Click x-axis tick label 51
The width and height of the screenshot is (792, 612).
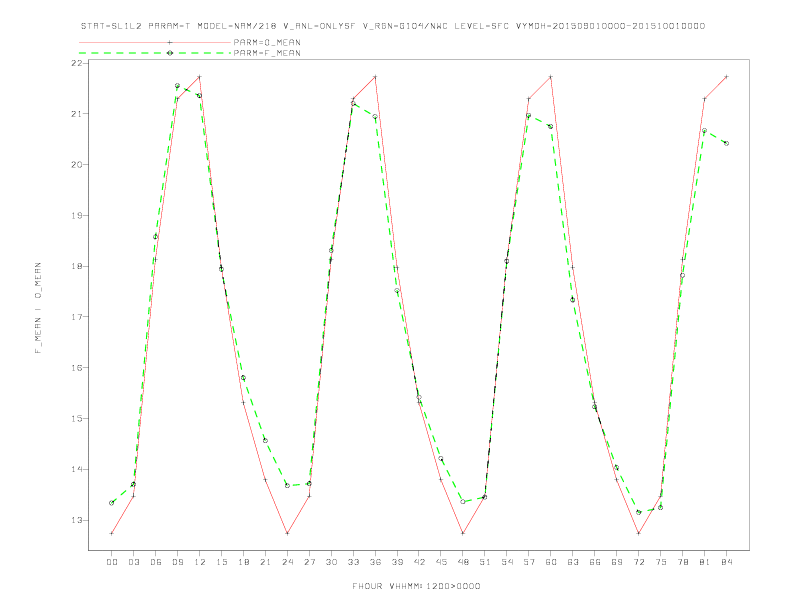[x=485, y=562]
